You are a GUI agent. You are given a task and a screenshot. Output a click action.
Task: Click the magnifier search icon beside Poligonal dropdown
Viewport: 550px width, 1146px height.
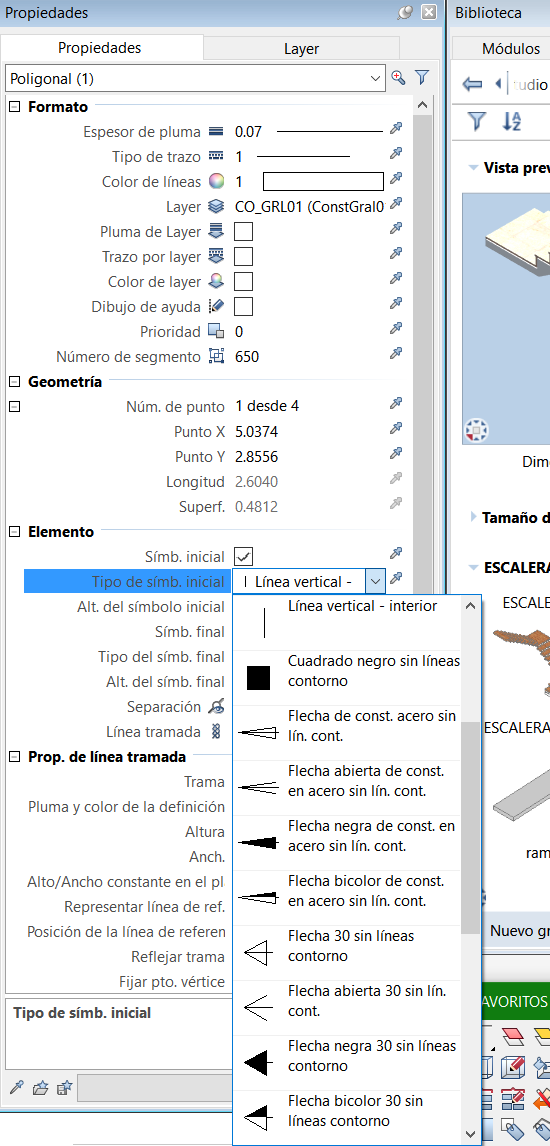click(x=398, y=77)
